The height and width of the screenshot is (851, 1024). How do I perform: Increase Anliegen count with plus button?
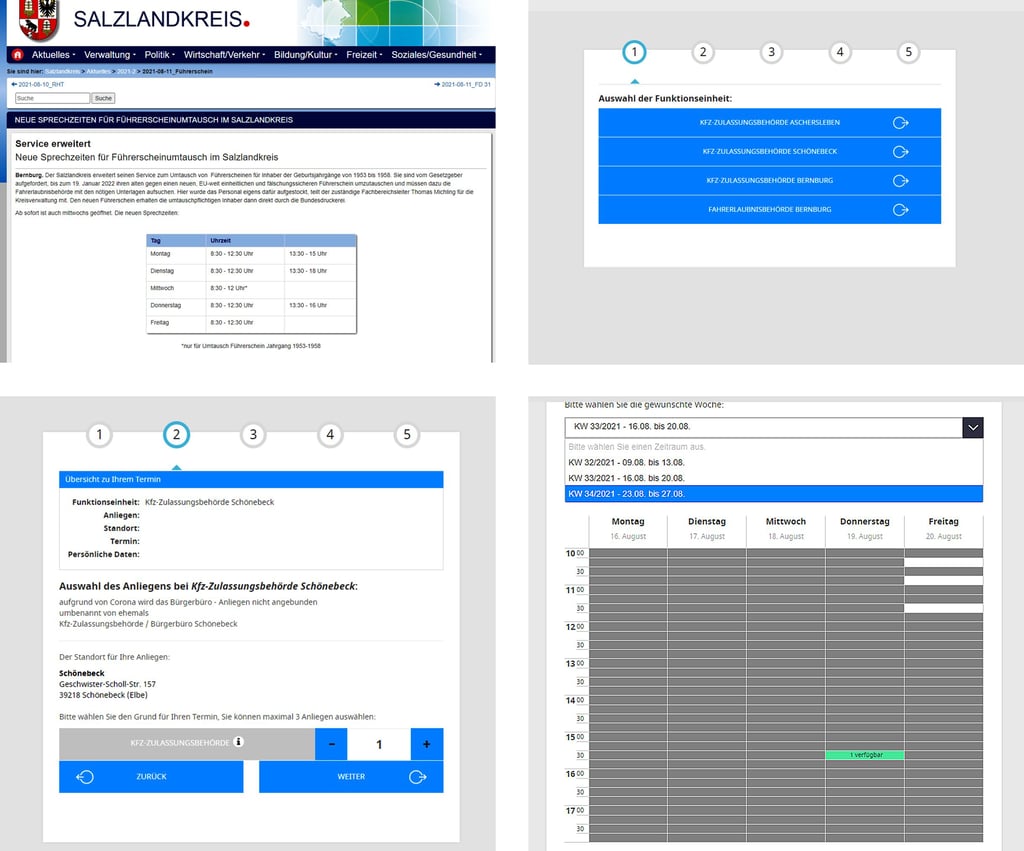tap(427, 744)
